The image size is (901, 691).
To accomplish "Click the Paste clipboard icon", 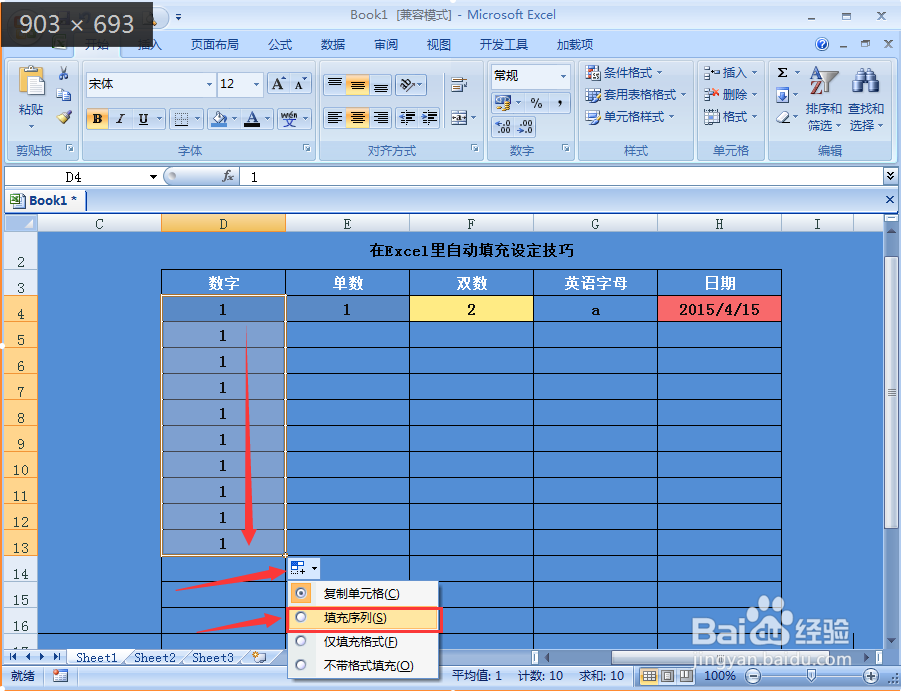I will pos(32,80).
